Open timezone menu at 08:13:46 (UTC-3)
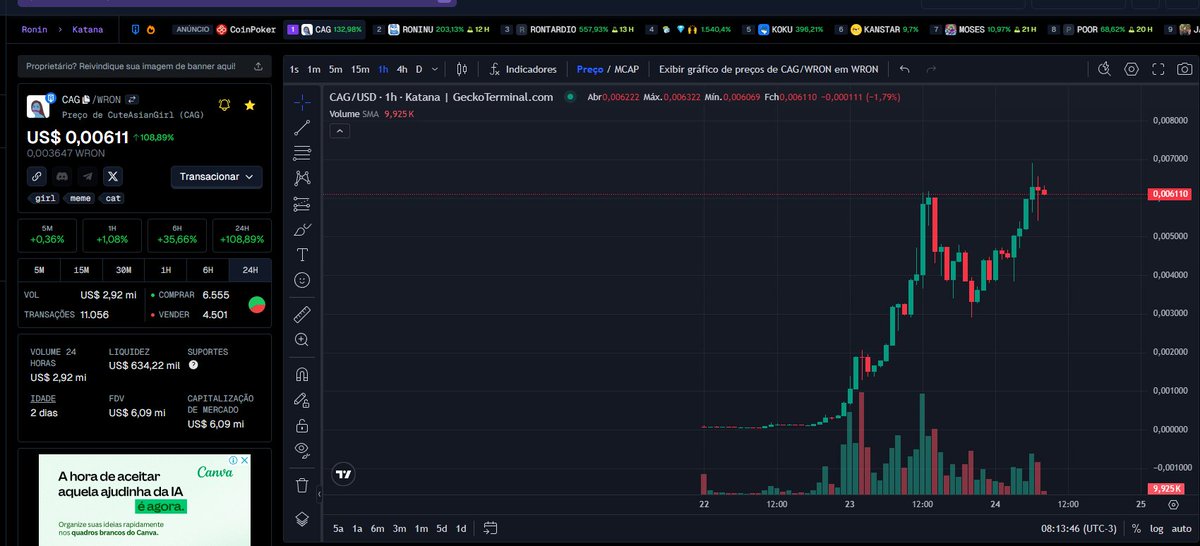The image size is (1200, 546). coord(1081,527)
